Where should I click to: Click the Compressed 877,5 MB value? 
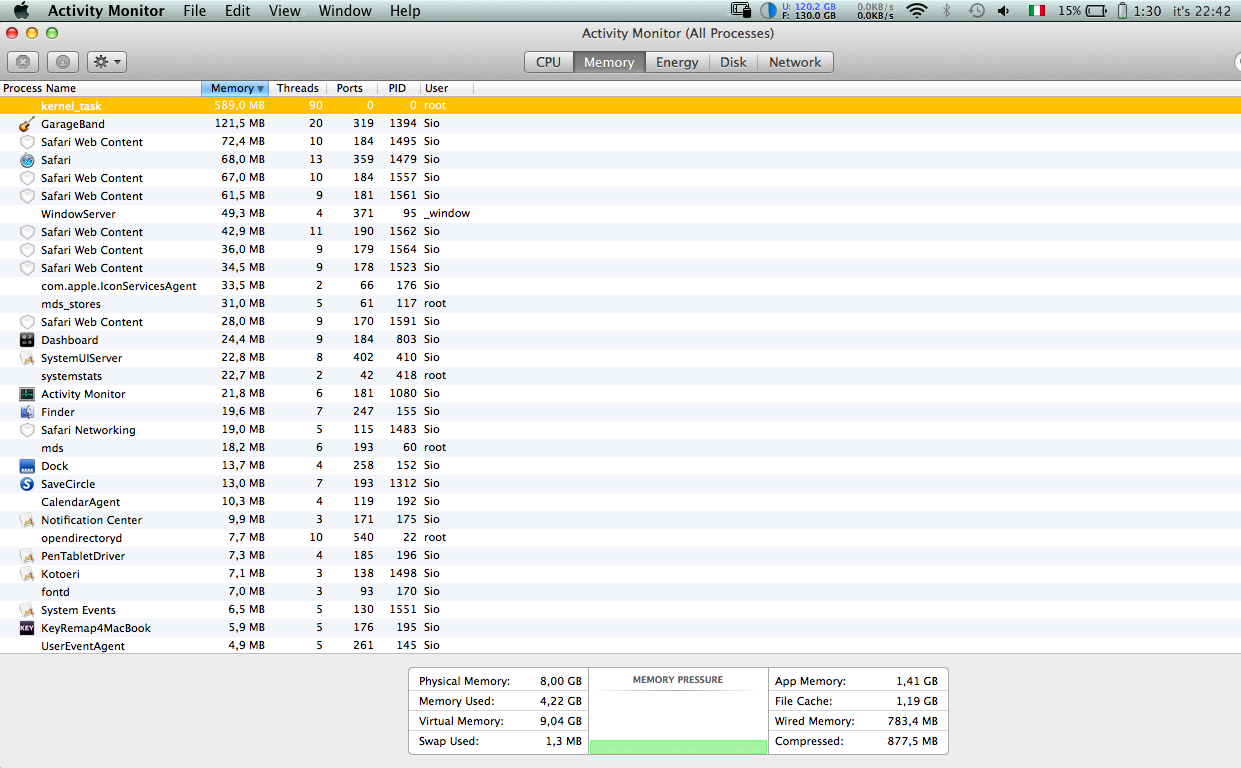[x=912, y=741]
